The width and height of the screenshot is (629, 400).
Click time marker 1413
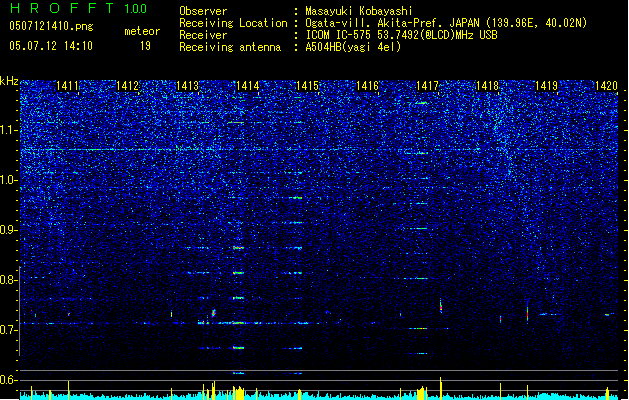(187, 86)
